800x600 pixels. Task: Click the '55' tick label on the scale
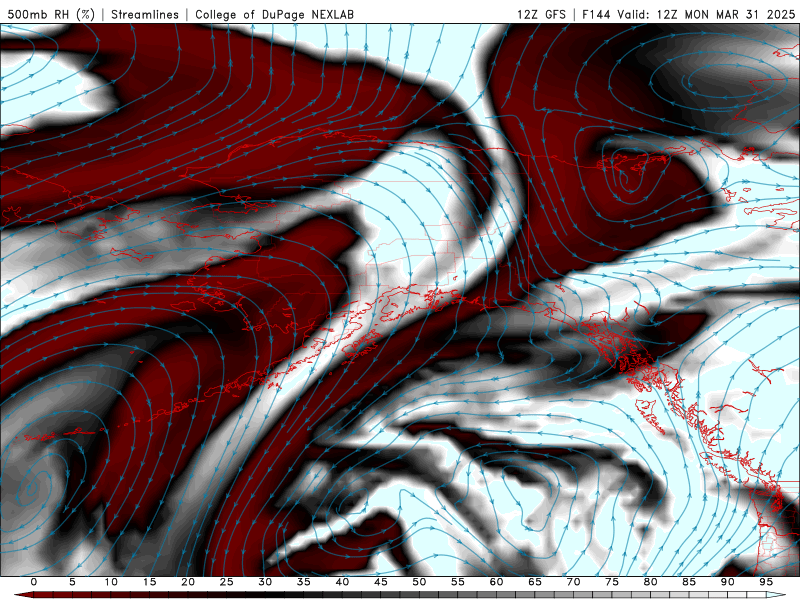pos(458,582)
